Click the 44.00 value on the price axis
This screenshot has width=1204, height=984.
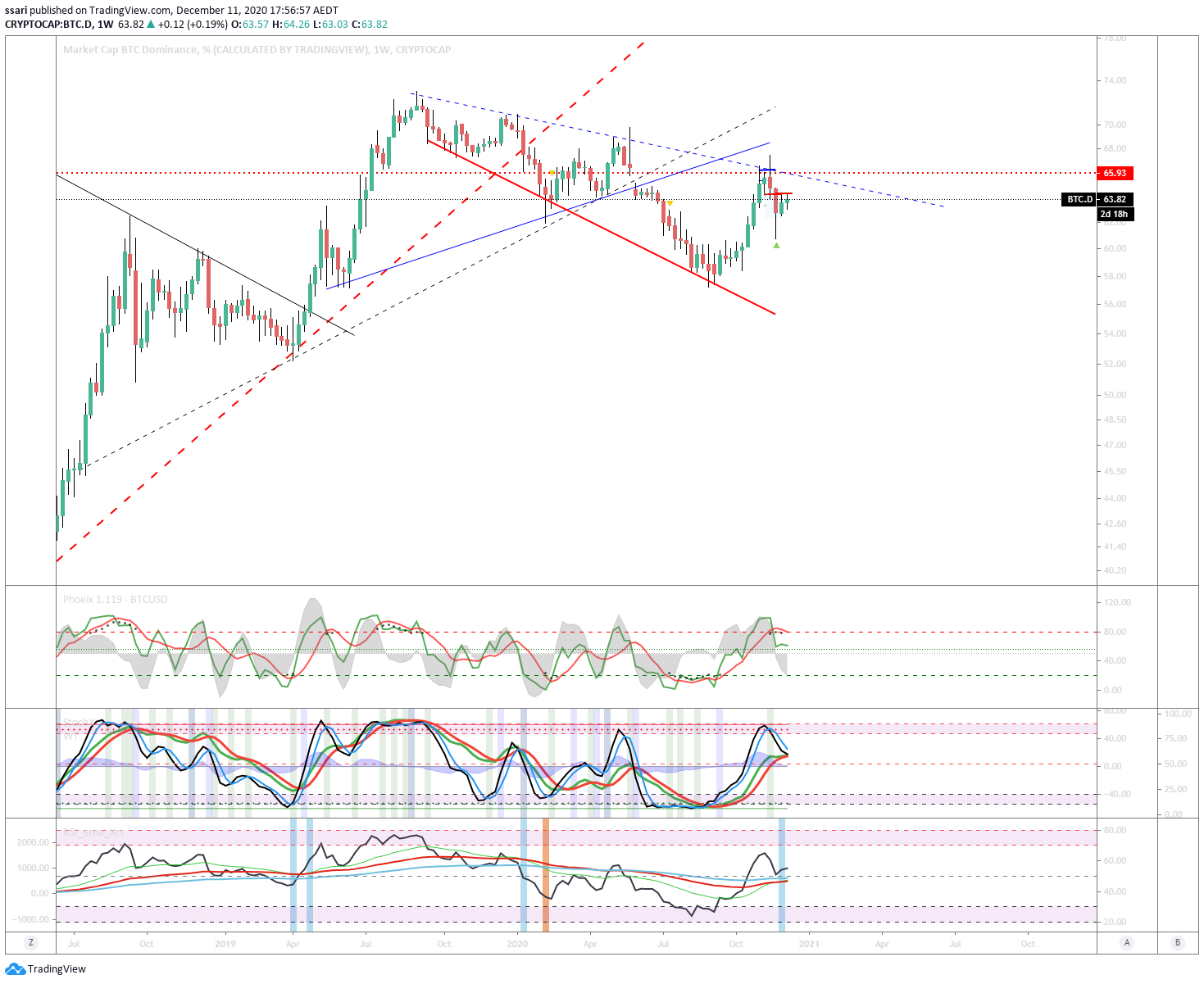1115,498
